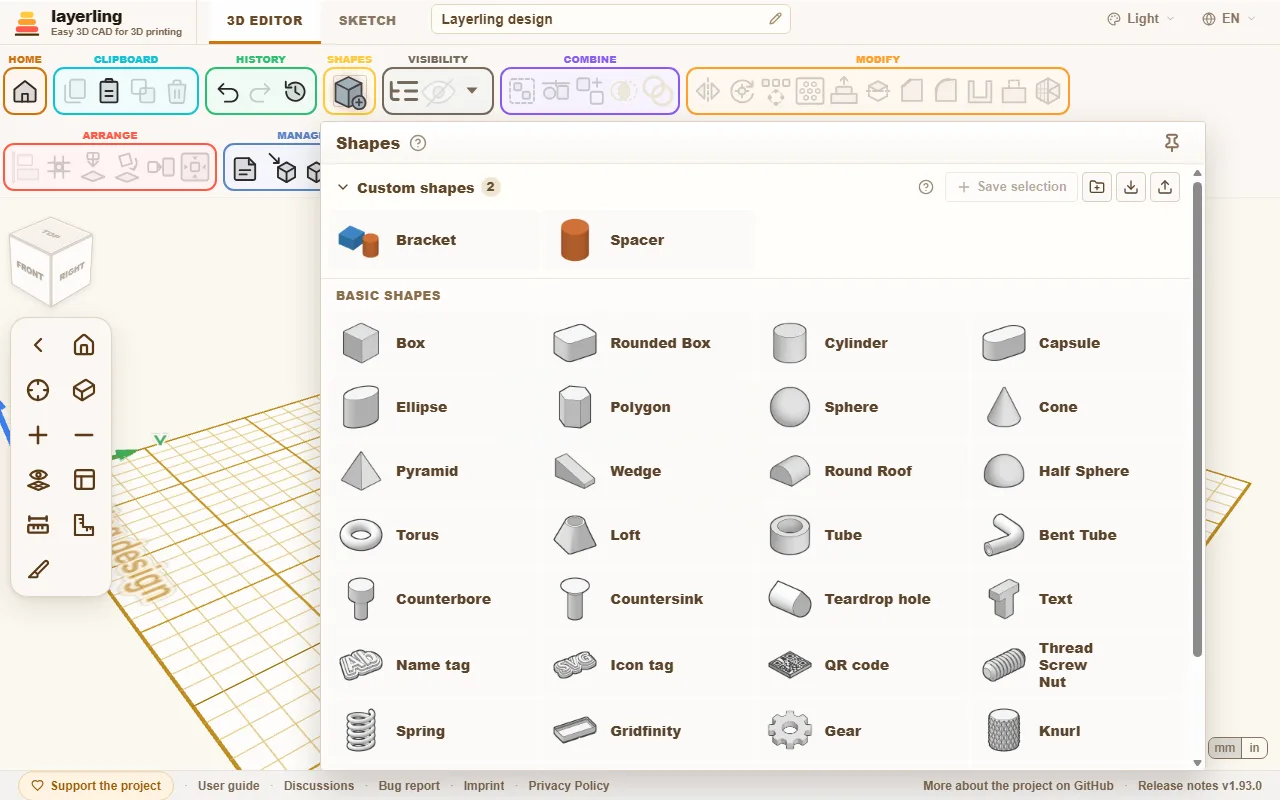The height and width of the screenshot is (800, 1280).
Task: Switch to the perspective box view icon
Action: tap(84, 390)
